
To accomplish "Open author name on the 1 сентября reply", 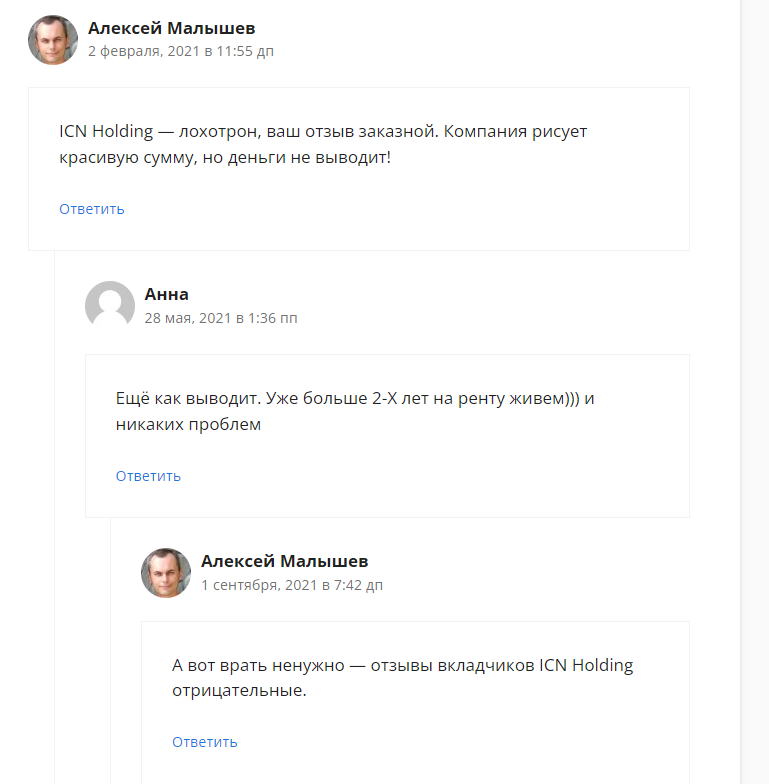I will pos(284,561).
